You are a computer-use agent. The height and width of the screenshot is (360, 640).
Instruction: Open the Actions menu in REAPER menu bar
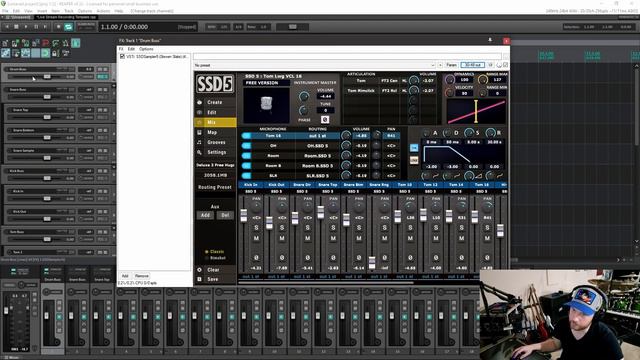103,11
